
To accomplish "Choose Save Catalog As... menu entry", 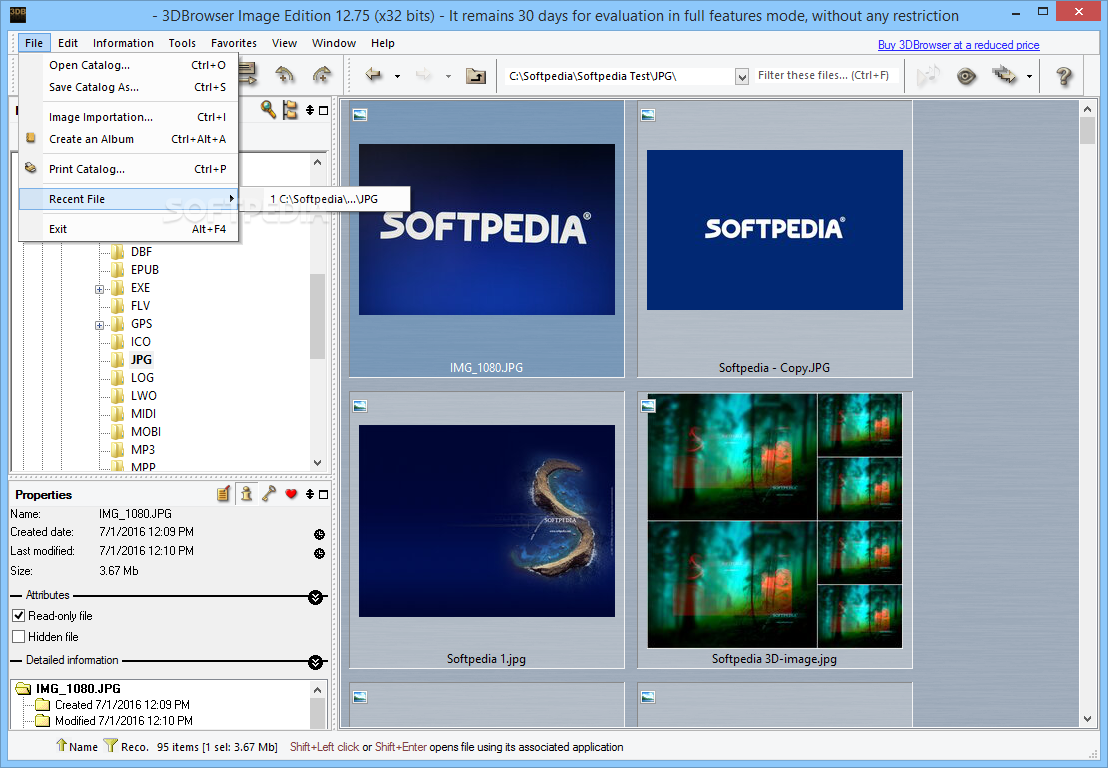I will tap(129, 87).
